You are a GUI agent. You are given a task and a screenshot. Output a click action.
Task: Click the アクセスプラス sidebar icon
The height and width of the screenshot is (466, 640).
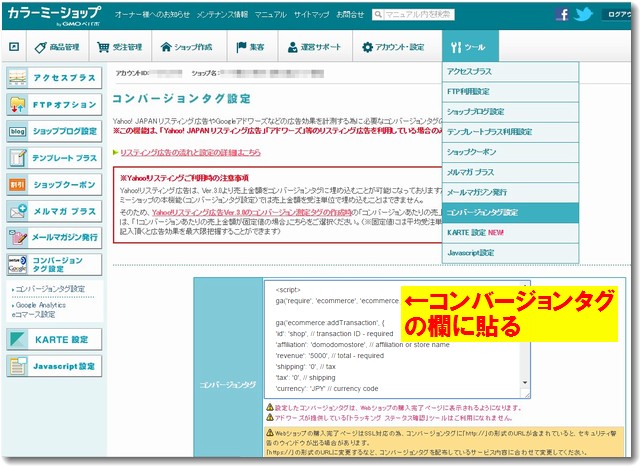pyautogui.click(x=18, y=78)
